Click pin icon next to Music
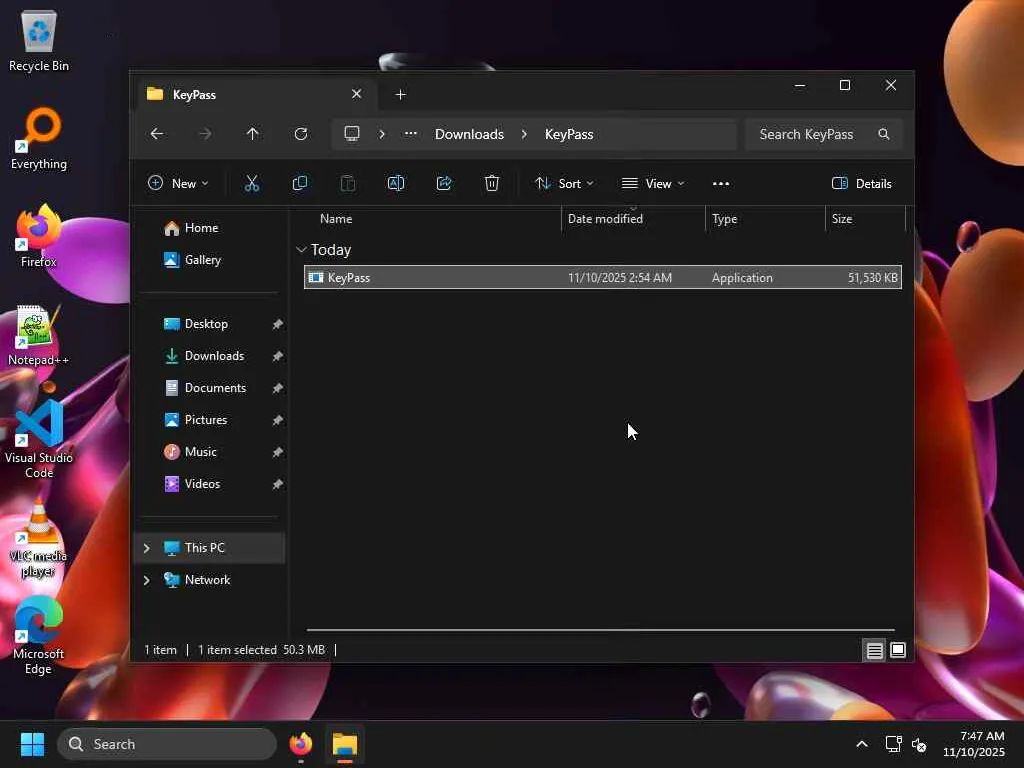 [278, 452]
